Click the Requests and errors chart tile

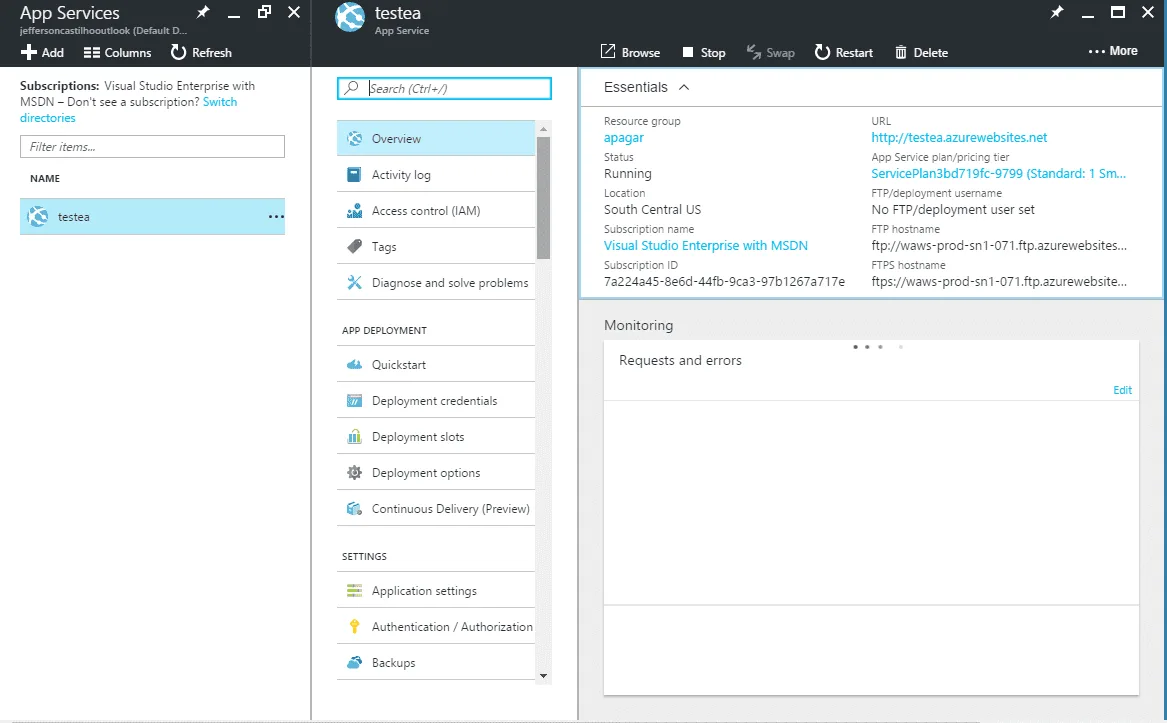pos(871,517)
